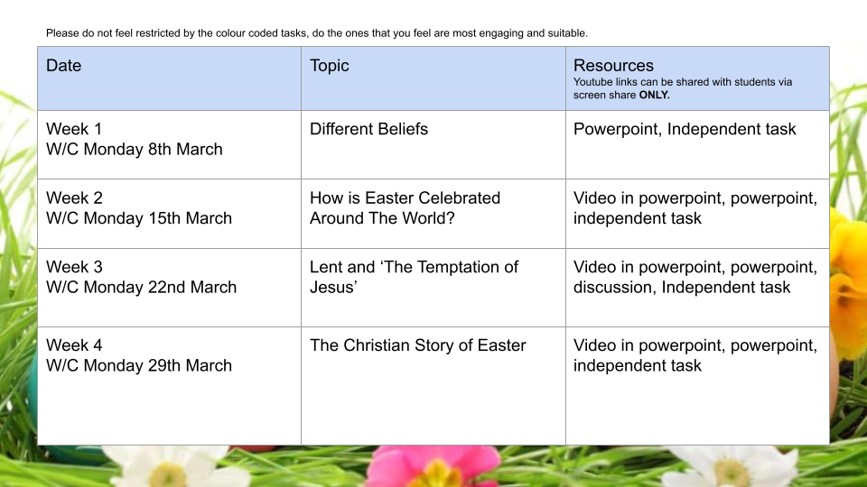
Task: Select 'Powerpoint, Independent task' resources cell
Action: (x=697, y=145)
